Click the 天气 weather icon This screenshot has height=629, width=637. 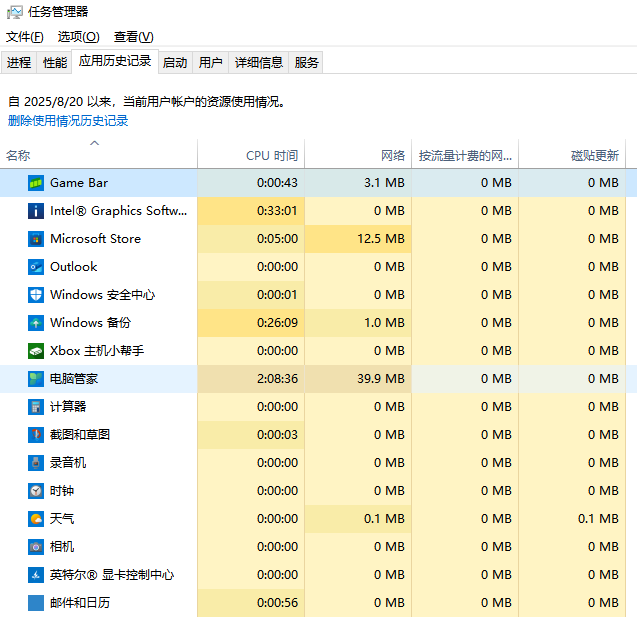(36, 519)
